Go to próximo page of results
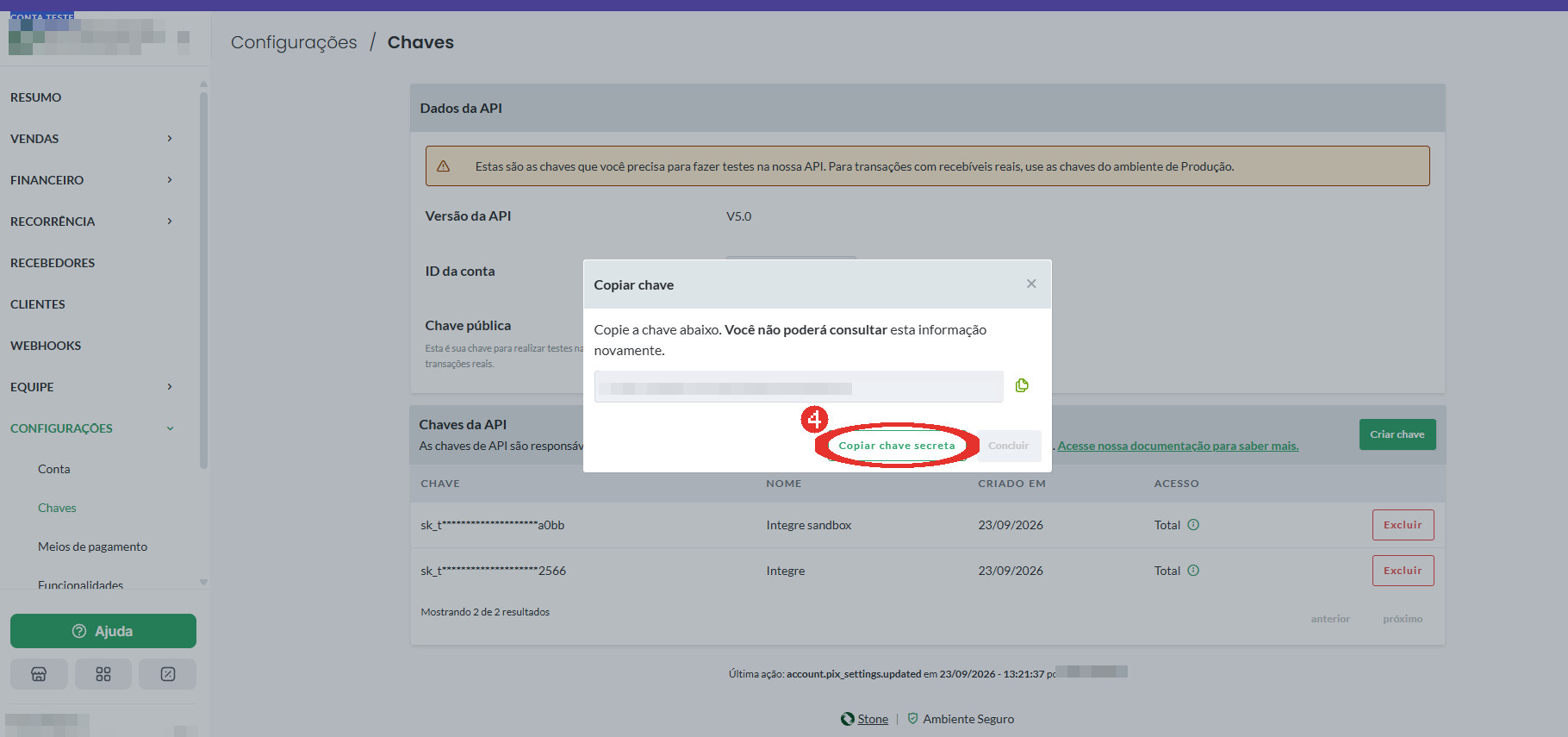The image size is (1568, 737). pos(1403,619)
